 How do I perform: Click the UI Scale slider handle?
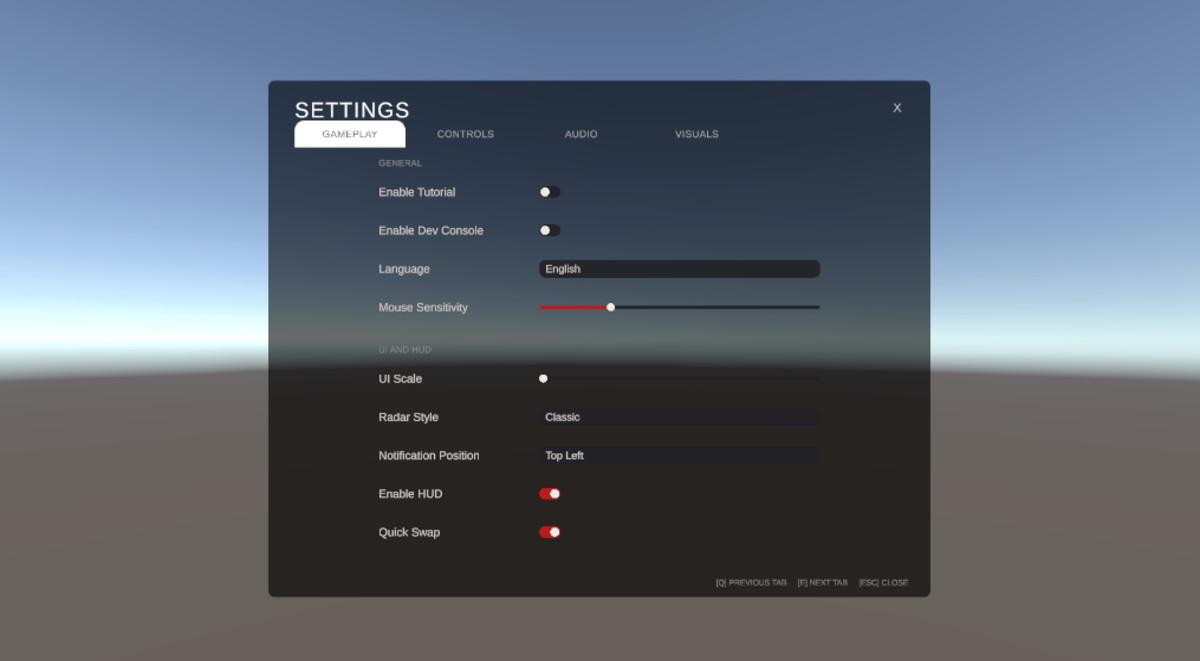(x=543, y=379)
